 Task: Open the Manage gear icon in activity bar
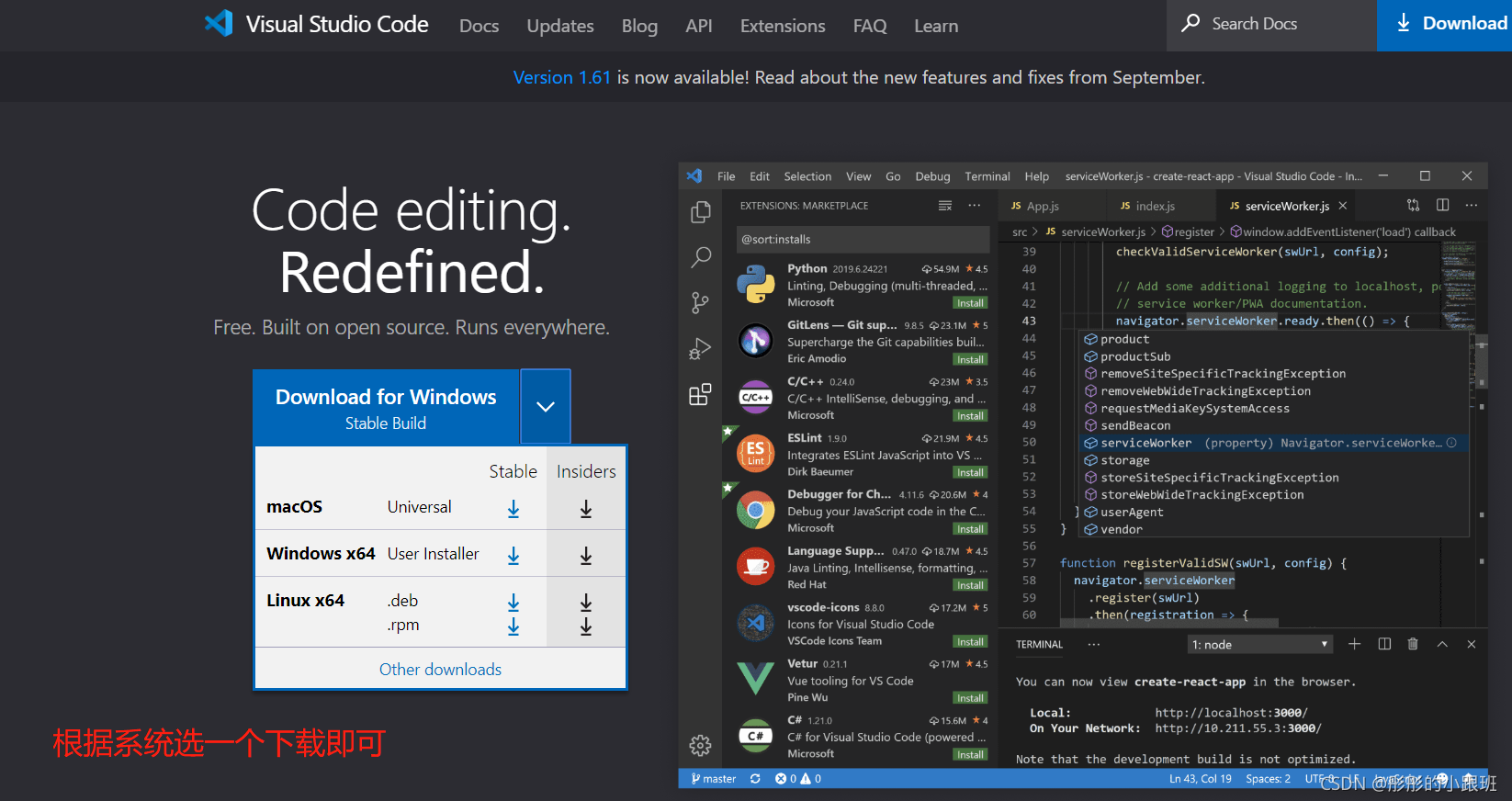(x=700, y=745)
